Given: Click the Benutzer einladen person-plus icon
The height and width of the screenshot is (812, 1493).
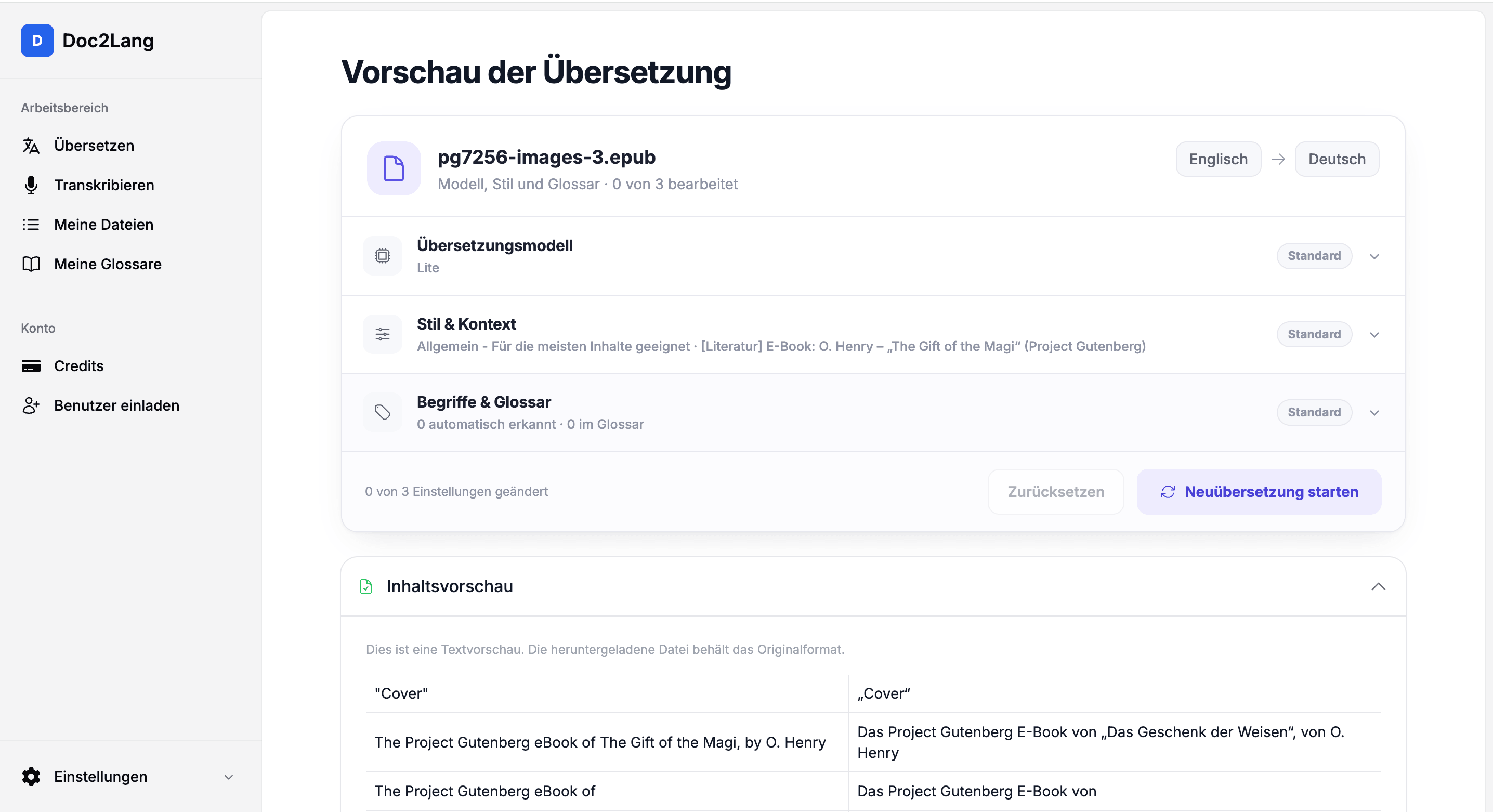Looking at the screenshot, I should pyautogui.click(x=31, y=405).
